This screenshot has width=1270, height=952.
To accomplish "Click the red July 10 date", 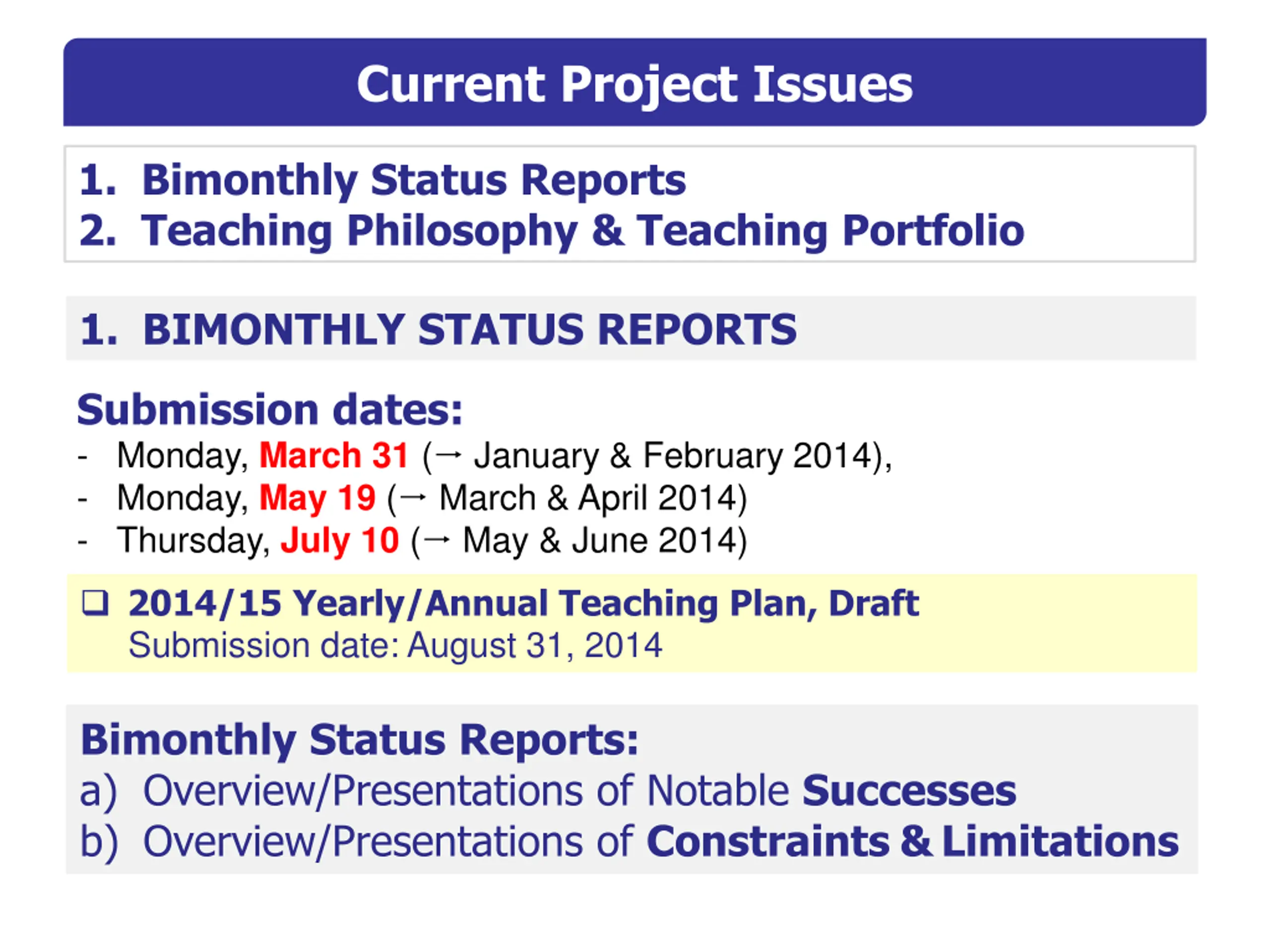I will click(x=339, y=540).
